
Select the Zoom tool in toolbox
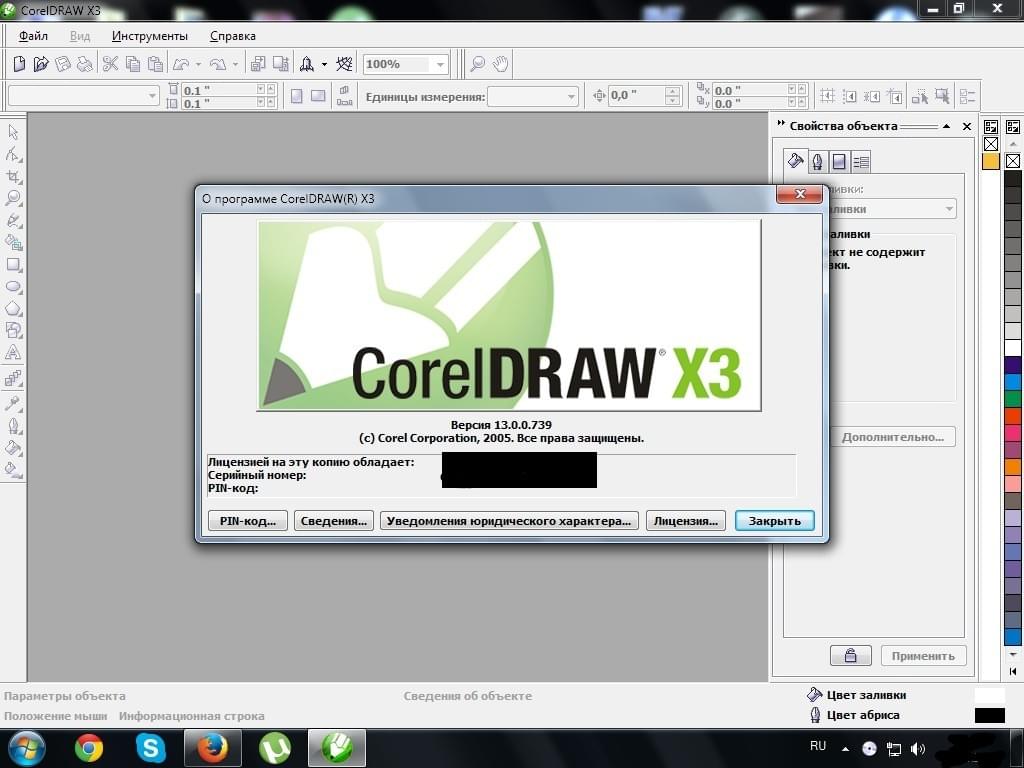(13, 198)
